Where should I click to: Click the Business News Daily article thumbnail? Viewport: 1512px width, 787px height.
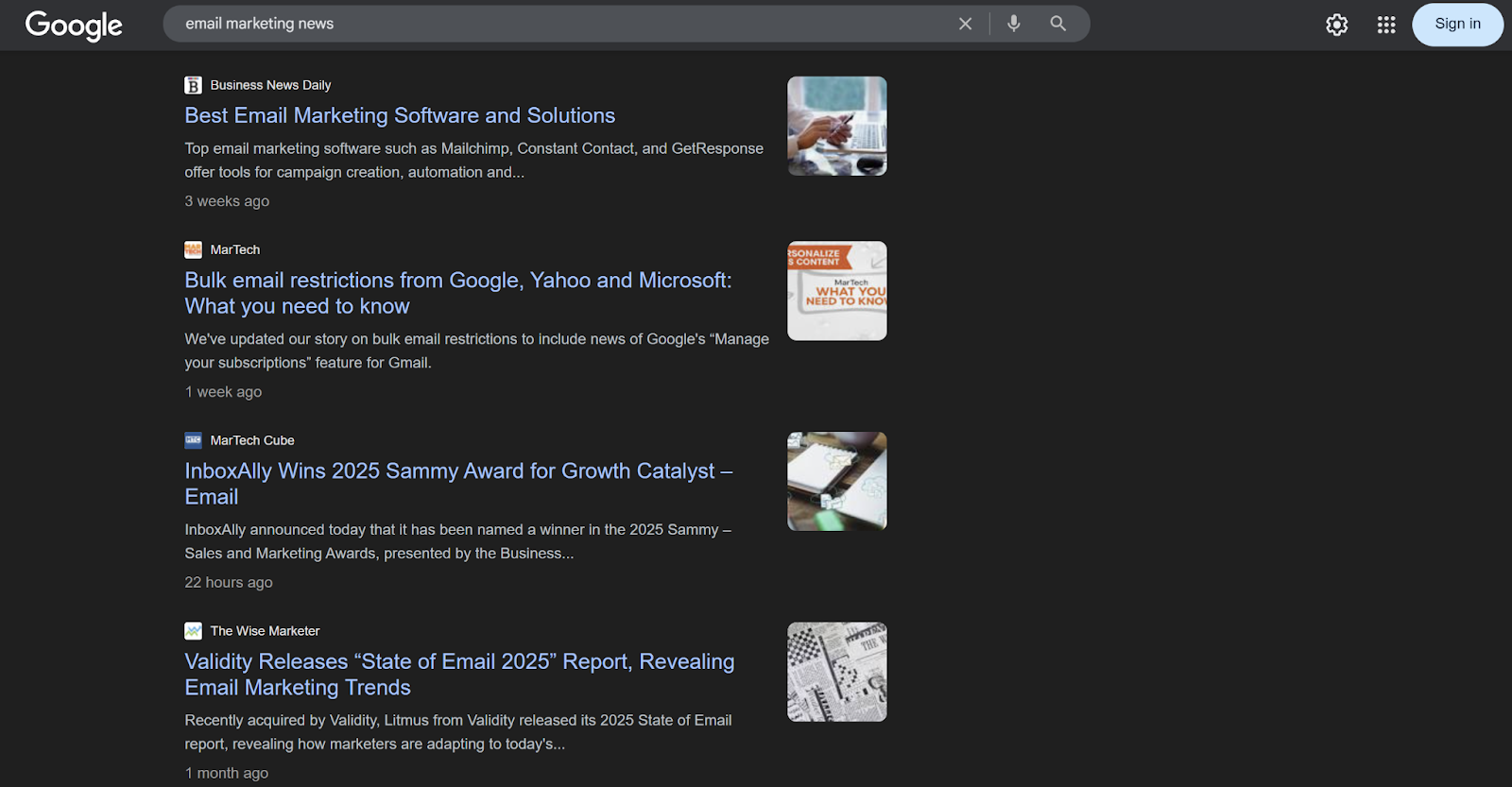(837, 126)
